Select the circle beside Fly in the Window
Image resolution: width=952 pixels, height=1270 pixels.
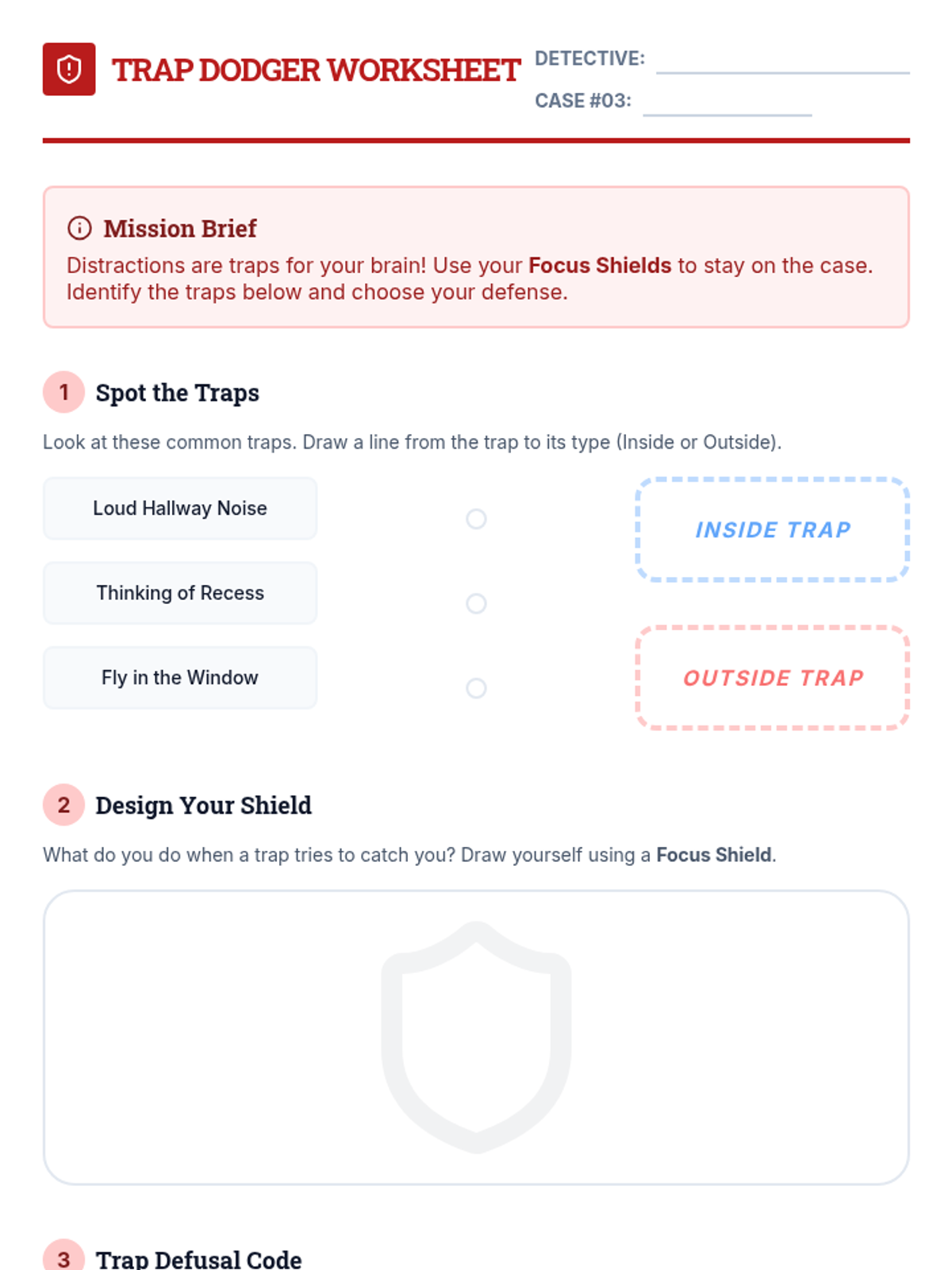click(476, 688)
